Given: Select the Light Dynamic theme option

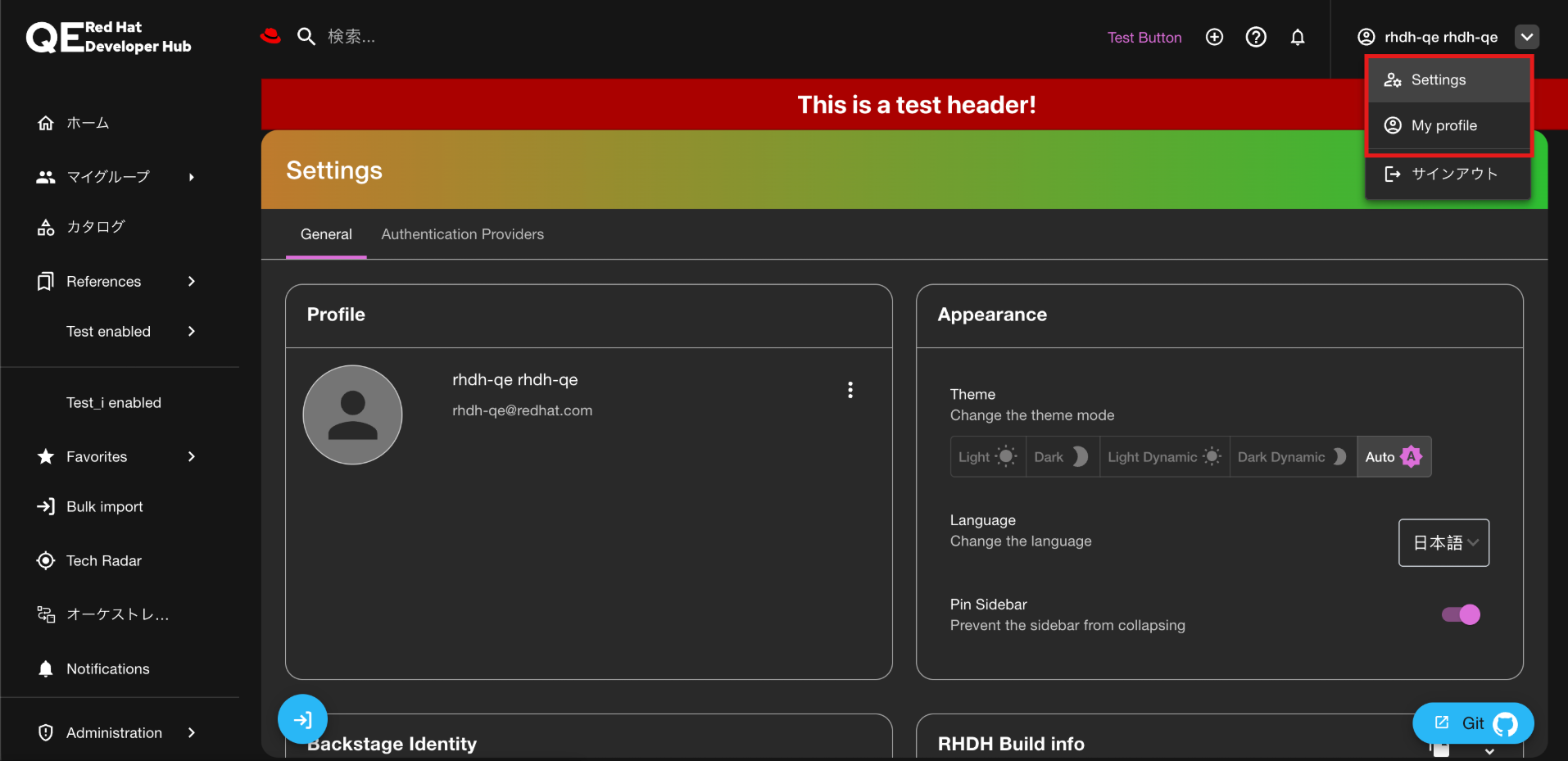Looking at the screenshot, I should pos(1164,456).
